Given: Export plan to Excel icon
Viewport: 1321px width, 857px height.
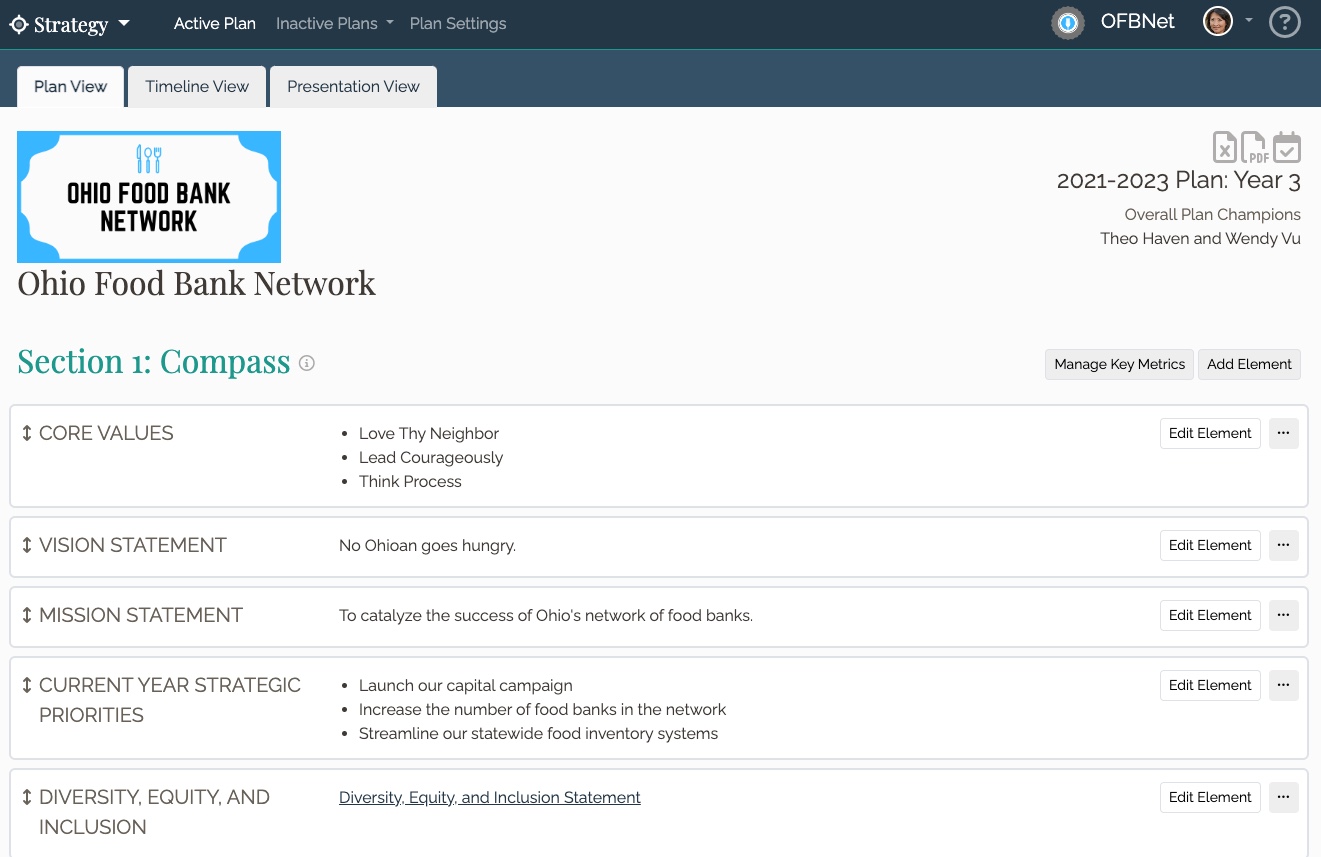Looking at the screenshot, I should [x=1225, y=147].
